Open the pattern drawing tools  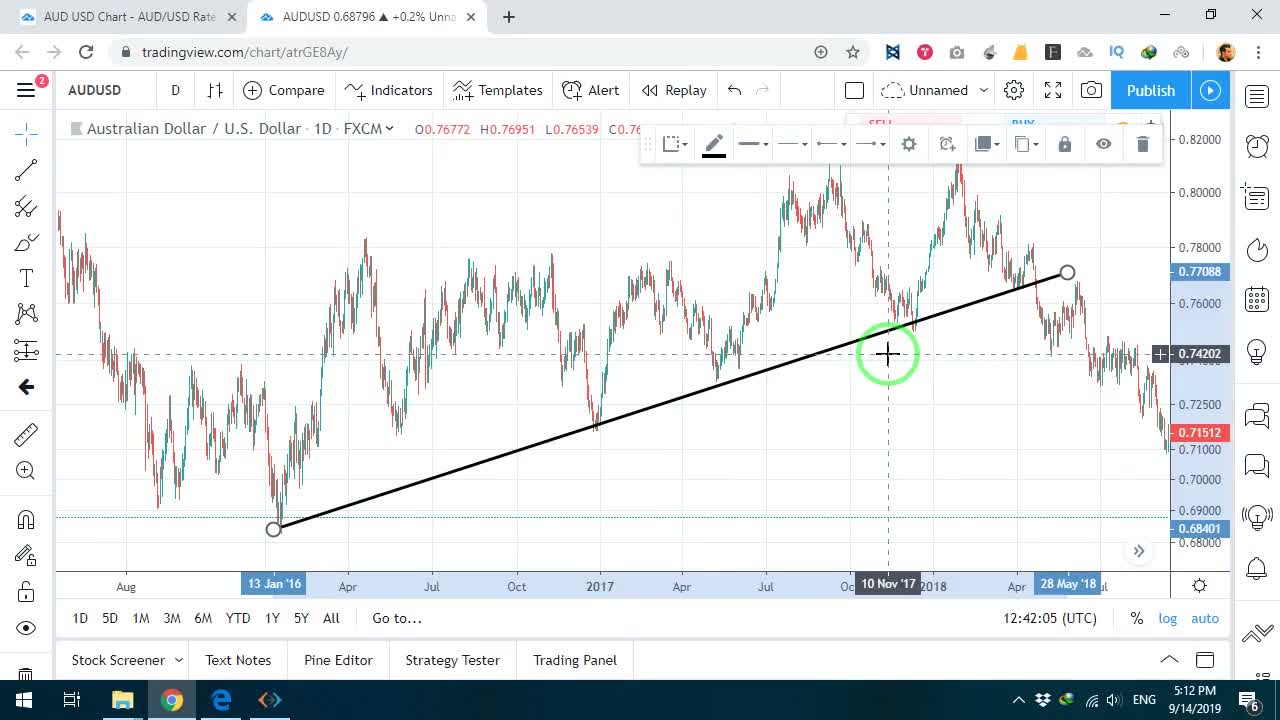[x=26, y=314]
